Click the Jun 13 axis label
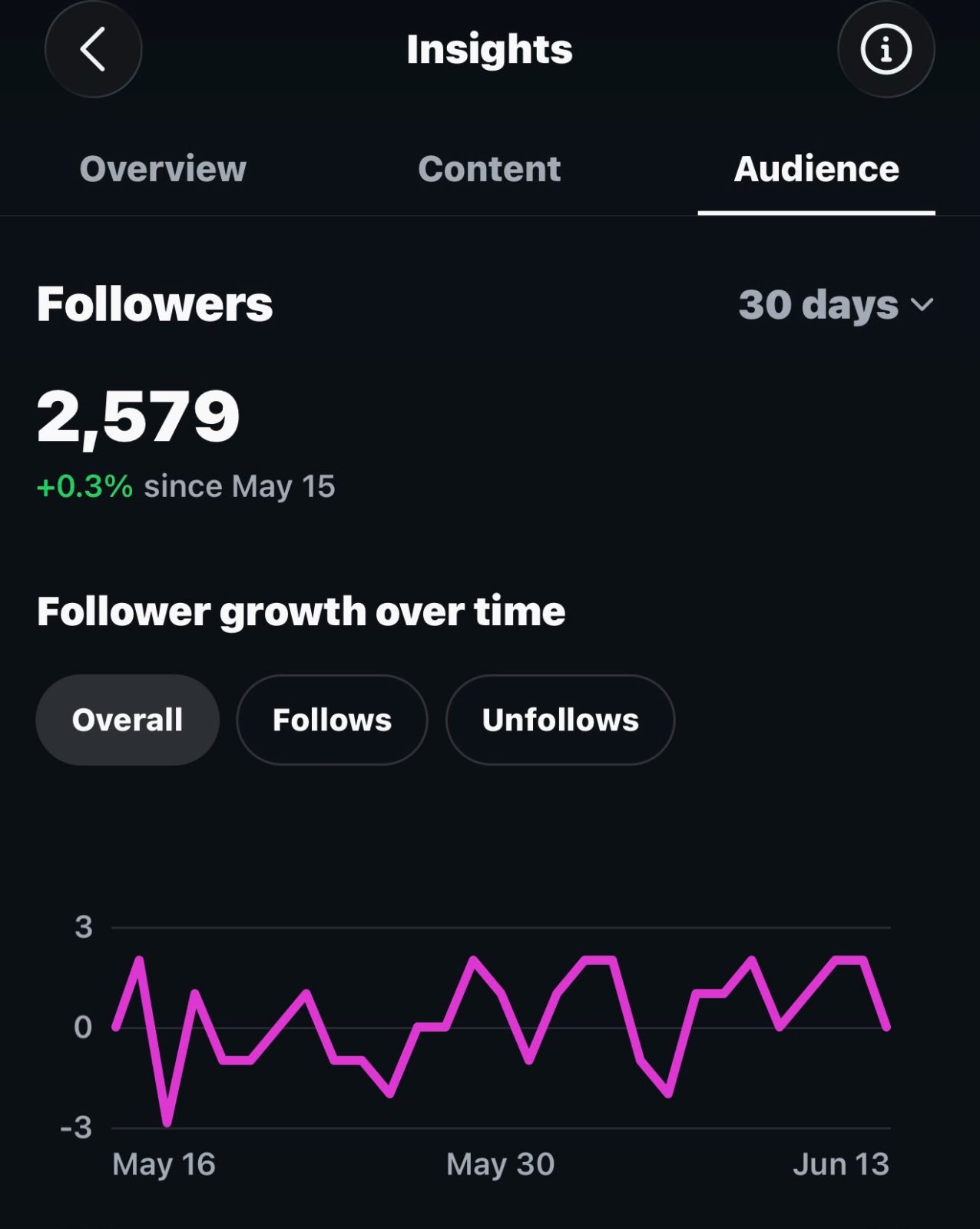The height and width of the screenshot is (1229, 980). coord(841,1164)
